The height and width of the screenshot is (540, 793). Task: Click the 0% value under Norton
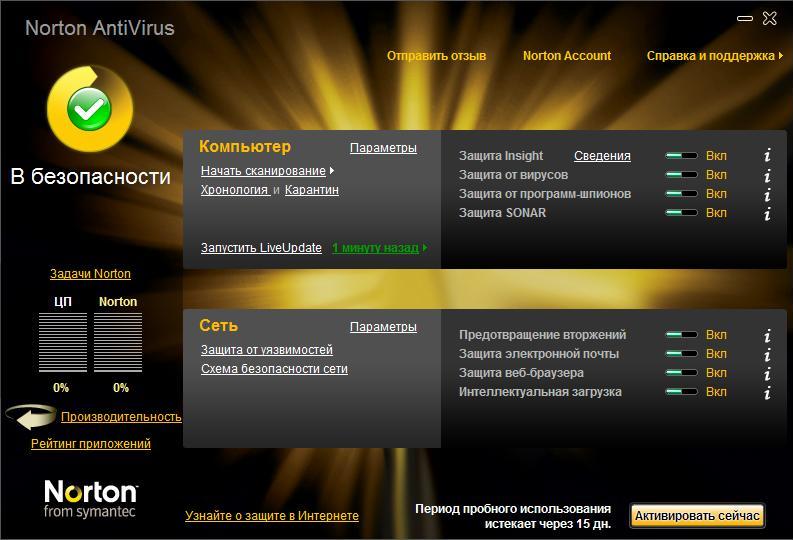tap(120, 388)
